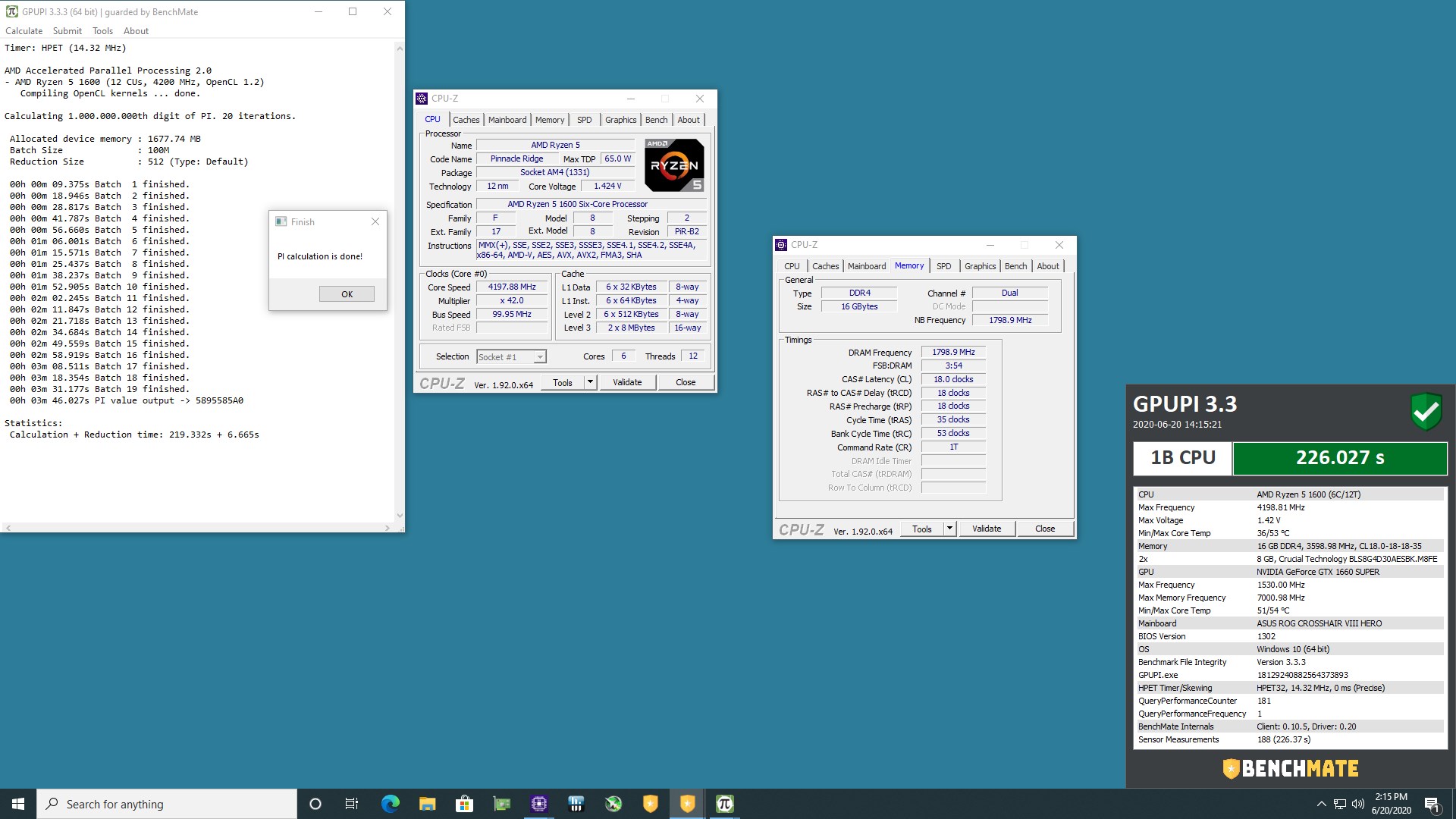The width and height of the screenshot is (1456, 819).
Task: Open Cortana circle icon on taskbar
Action: pos(315,804)
